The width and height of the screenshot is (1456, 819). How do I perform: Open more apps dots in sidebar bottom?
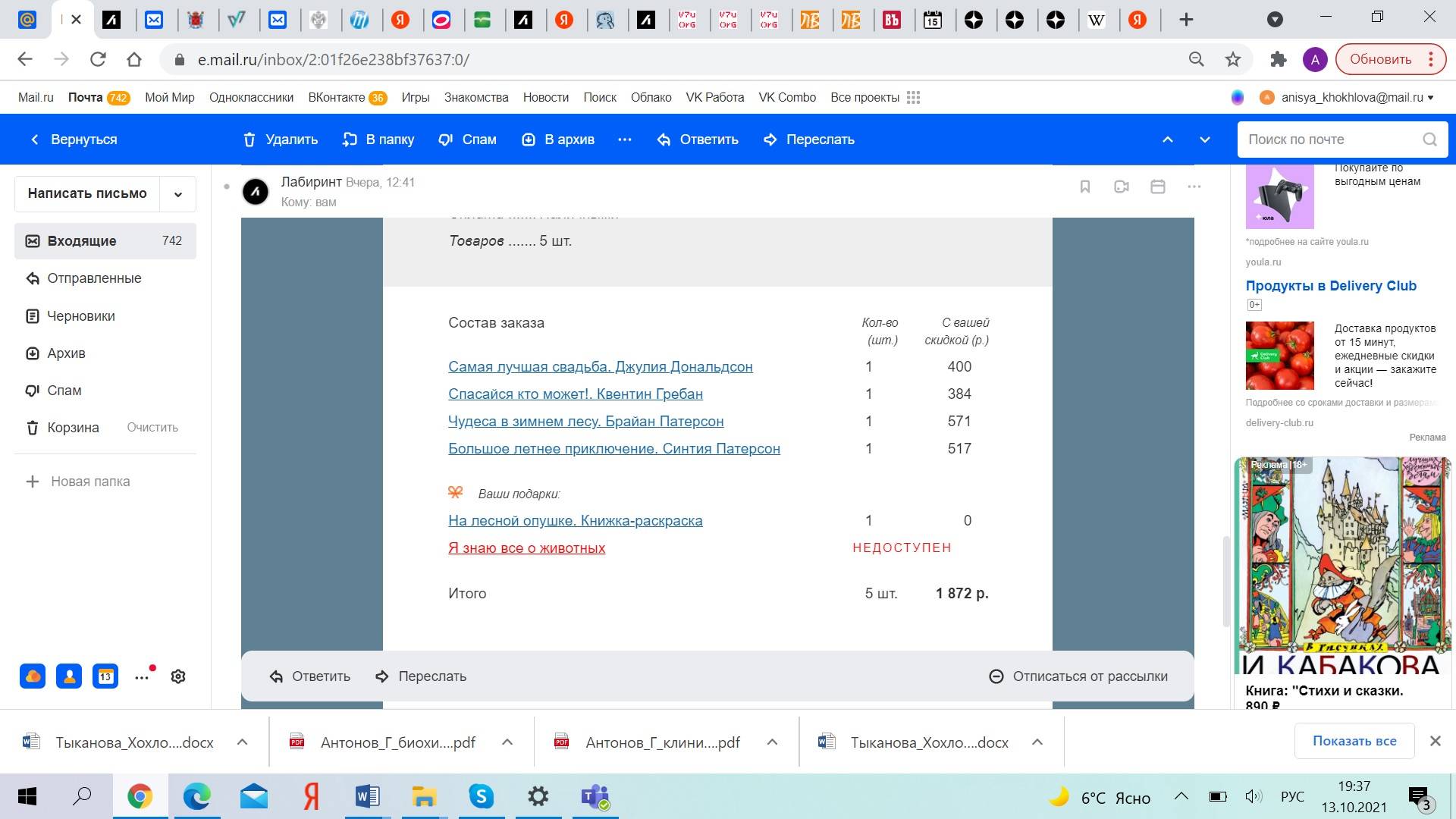tap(142, 677)
